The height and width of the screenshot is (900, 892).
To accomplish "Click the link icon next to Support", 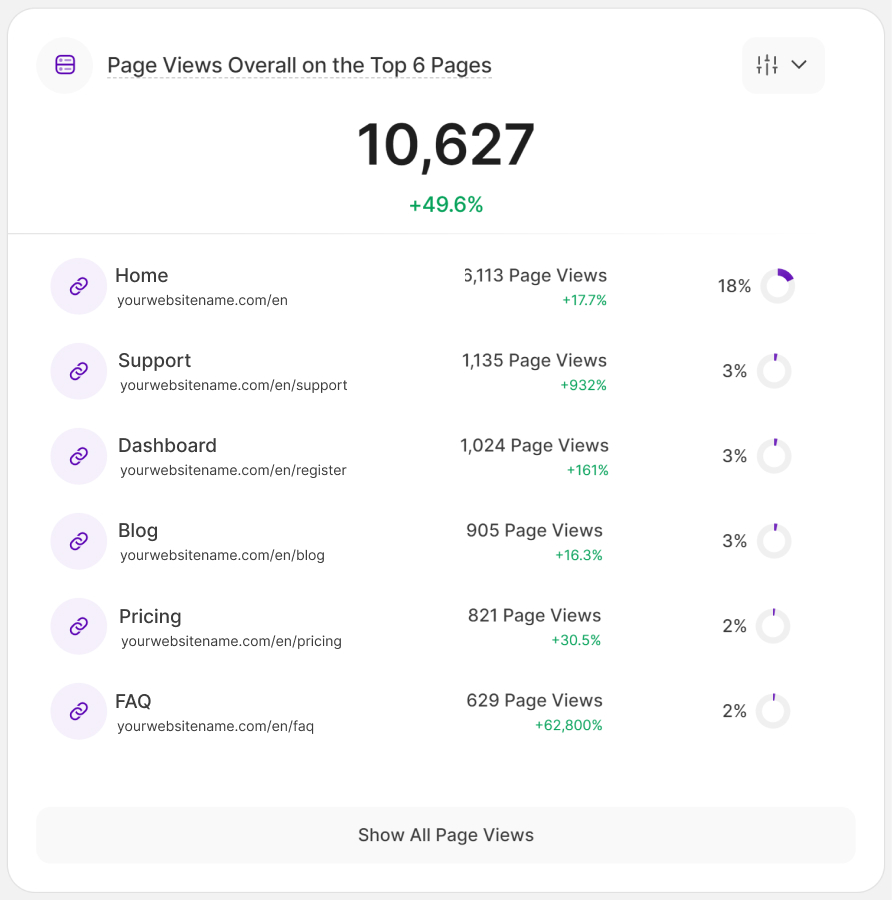I will 78,371.
